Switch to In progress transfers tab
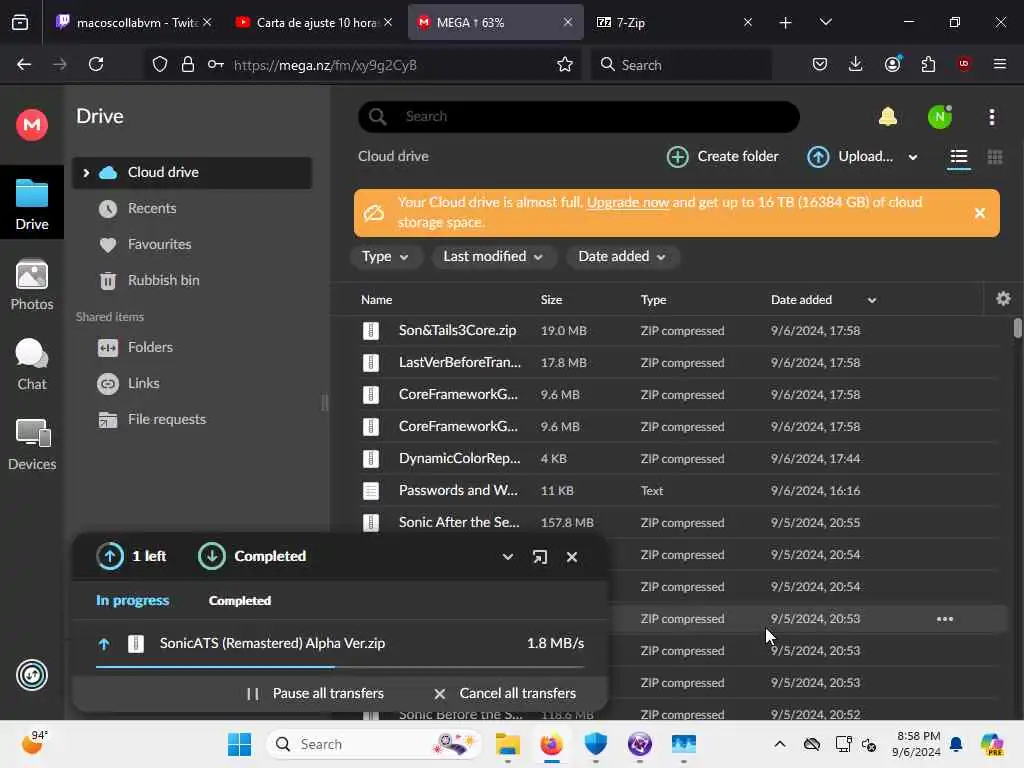1024x768 pixels. [133, 601]
